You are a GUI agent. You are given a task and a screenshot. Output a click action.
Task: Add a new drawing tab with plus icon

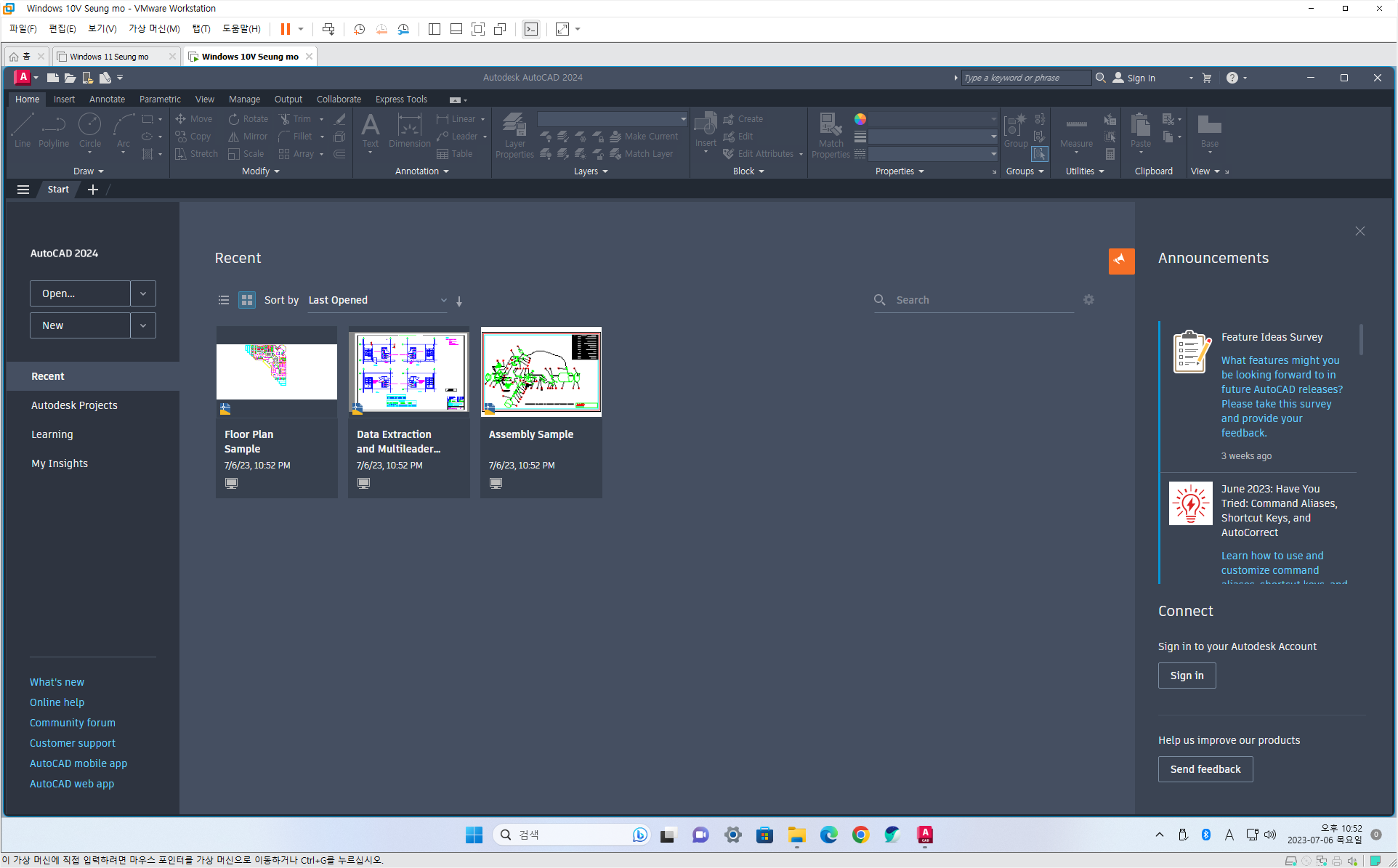click(93, 190)
